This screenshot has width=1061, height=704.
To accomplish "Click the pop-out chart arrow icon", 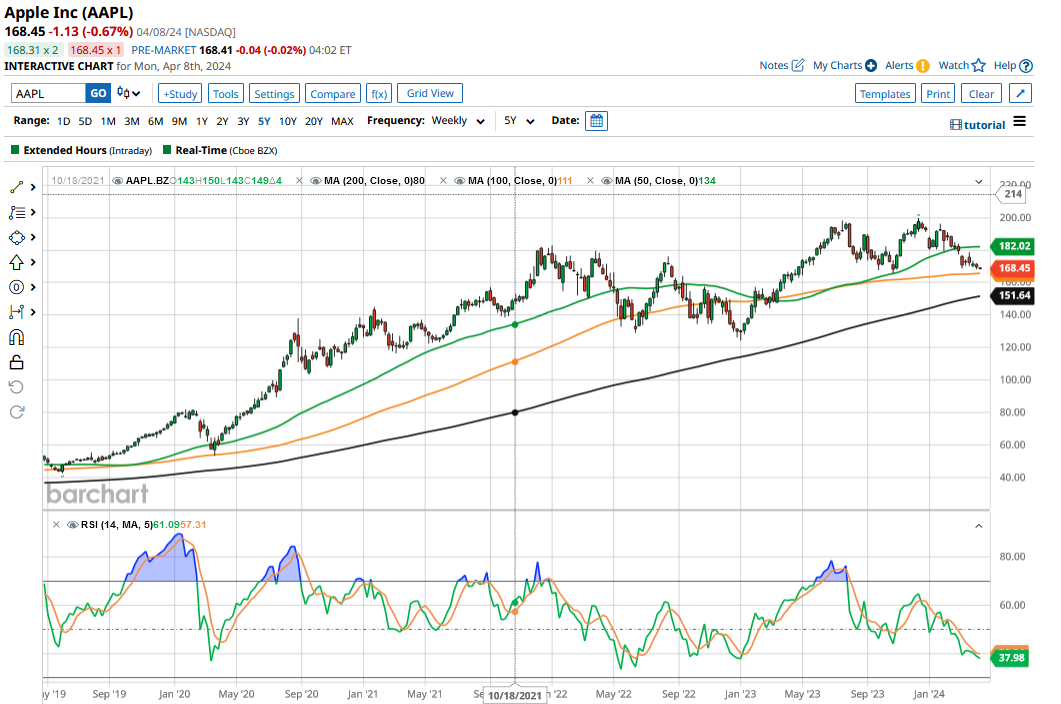I will 1020,94.
